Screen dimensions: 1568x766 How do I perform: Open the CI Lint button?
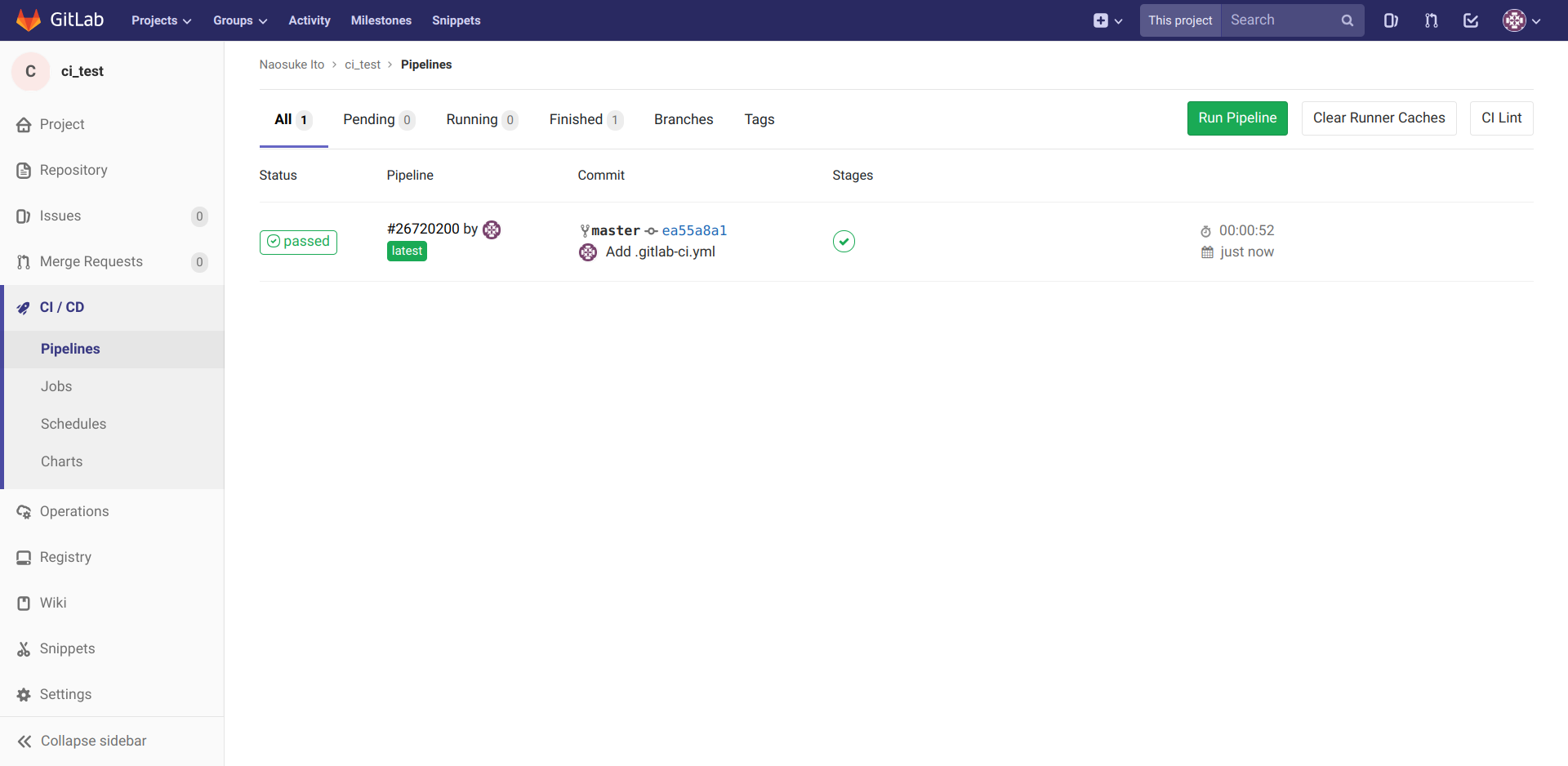1501,118
